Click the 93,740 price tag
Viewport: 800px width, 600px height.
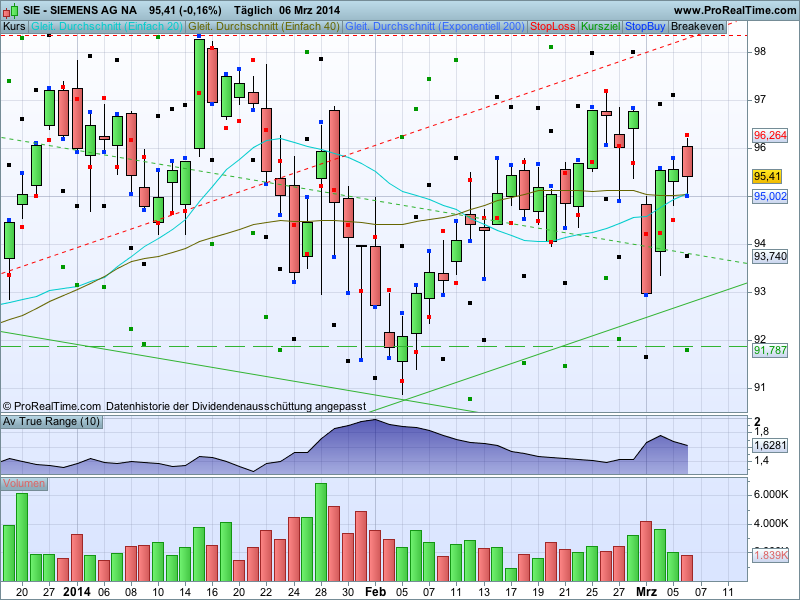coord(770,257)
